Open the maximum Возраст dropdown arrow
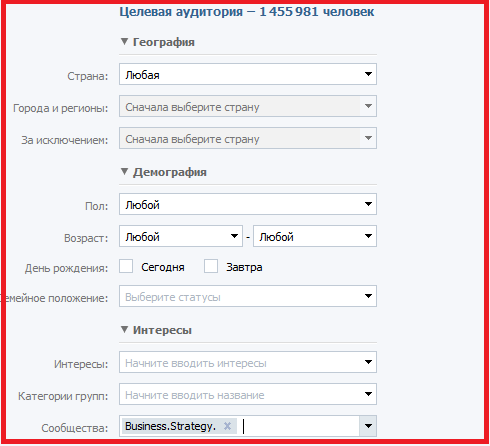Image resolution: width=490 pixels, height=446 pixels. coord(368,236)
